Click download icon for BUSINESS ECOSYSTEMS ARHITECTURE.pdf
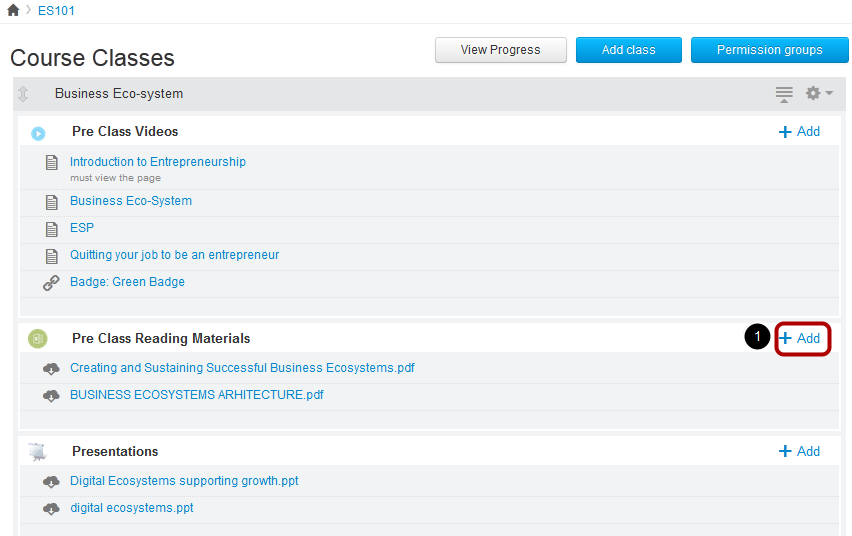The width and height of the screenshot is (852, 536). (x=52, y=395)
